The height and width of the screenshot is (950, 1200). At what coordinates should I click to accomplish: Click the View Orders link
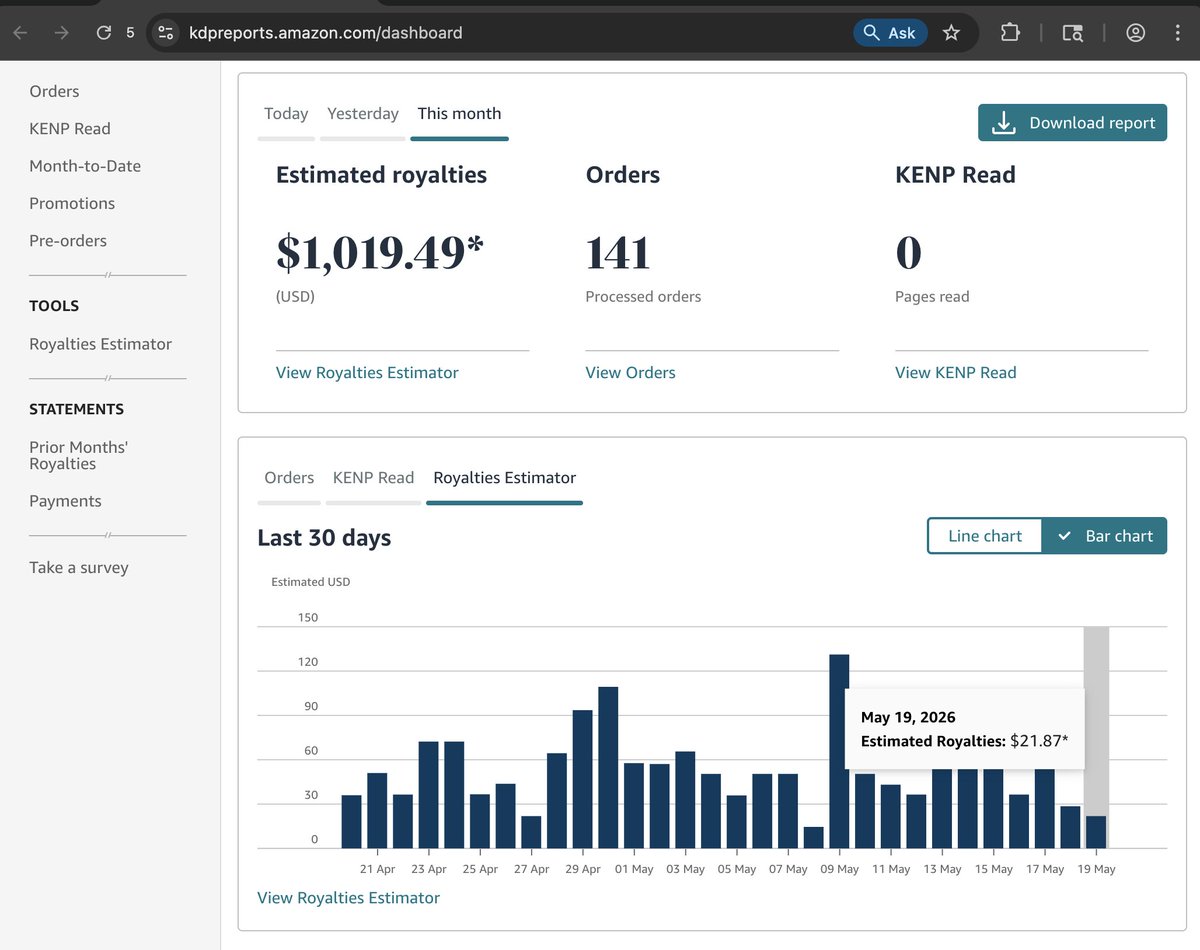630,372
